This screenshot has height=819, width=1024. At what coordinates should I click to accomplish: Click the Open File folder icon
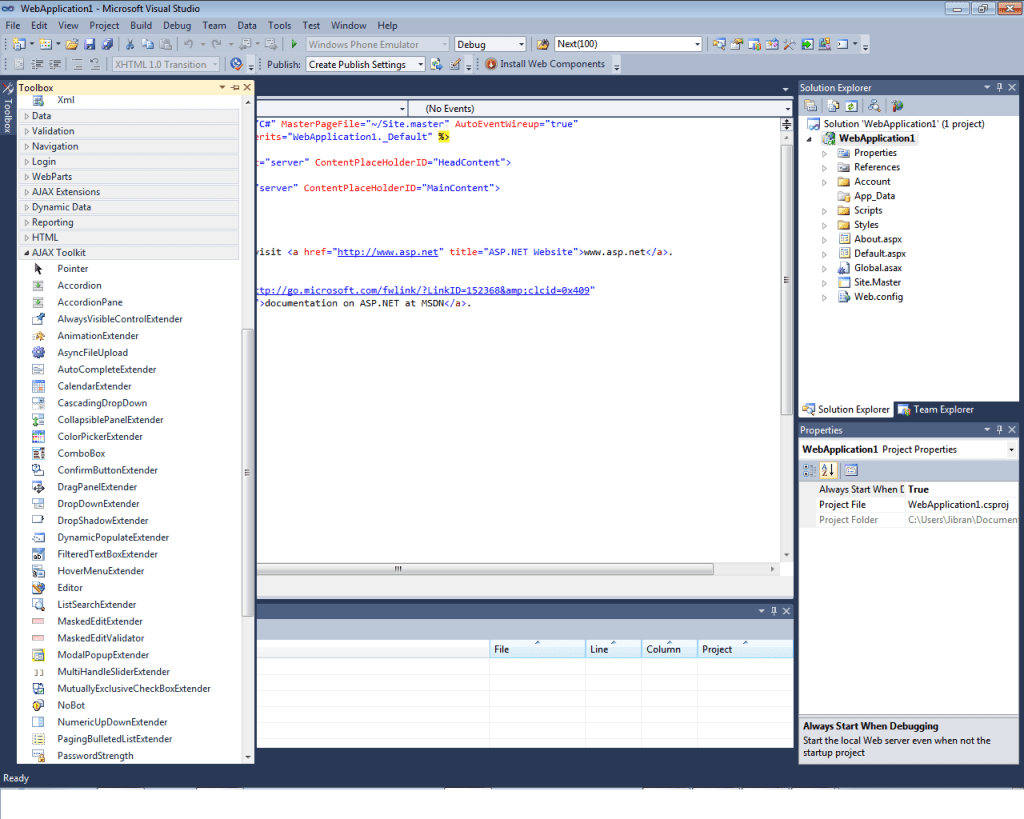click(x=71, y=45)
